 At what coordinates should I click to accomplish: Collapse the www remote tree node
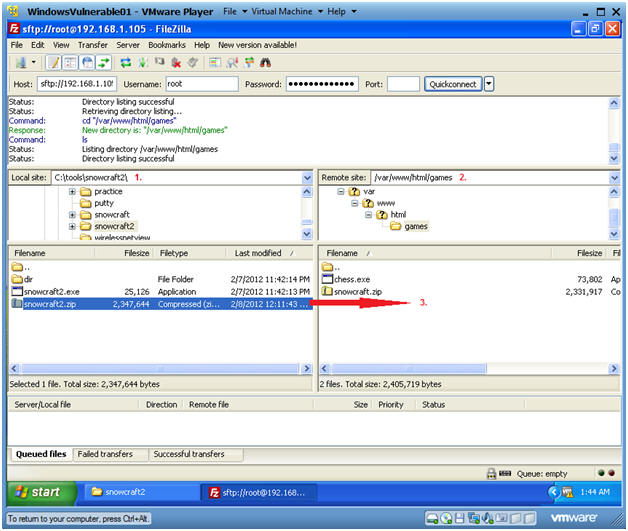pos(354,203)
